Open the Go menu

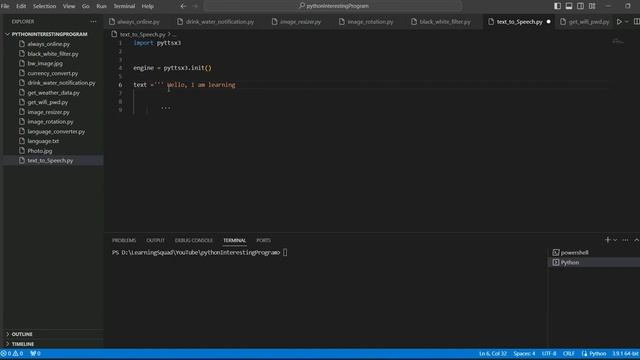[x=86, y=6]
